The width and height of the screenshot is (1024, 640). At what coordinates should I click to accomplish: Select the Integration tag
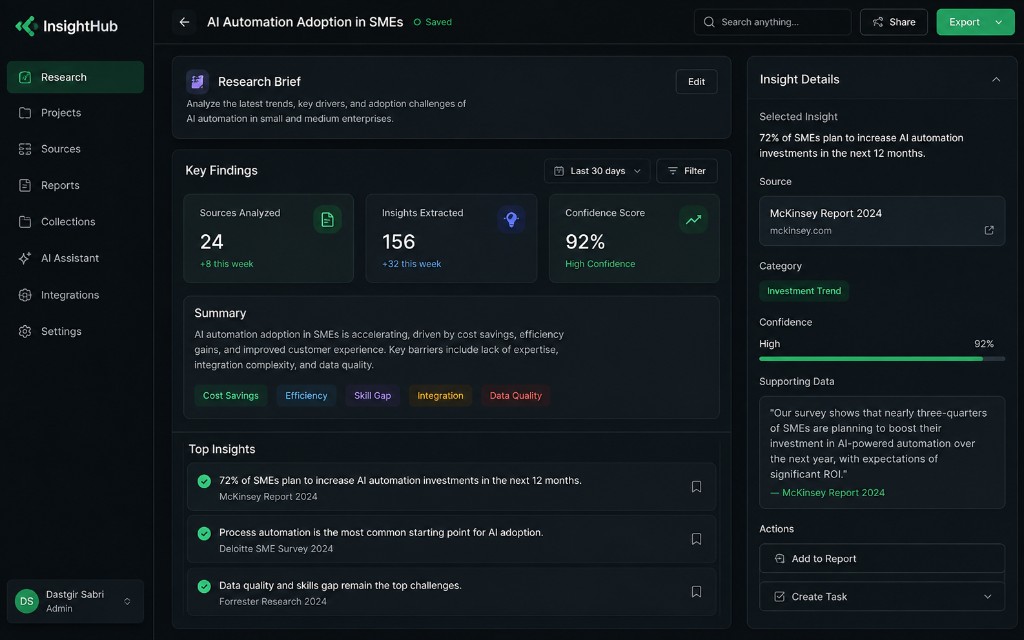(x=440, y=396)
